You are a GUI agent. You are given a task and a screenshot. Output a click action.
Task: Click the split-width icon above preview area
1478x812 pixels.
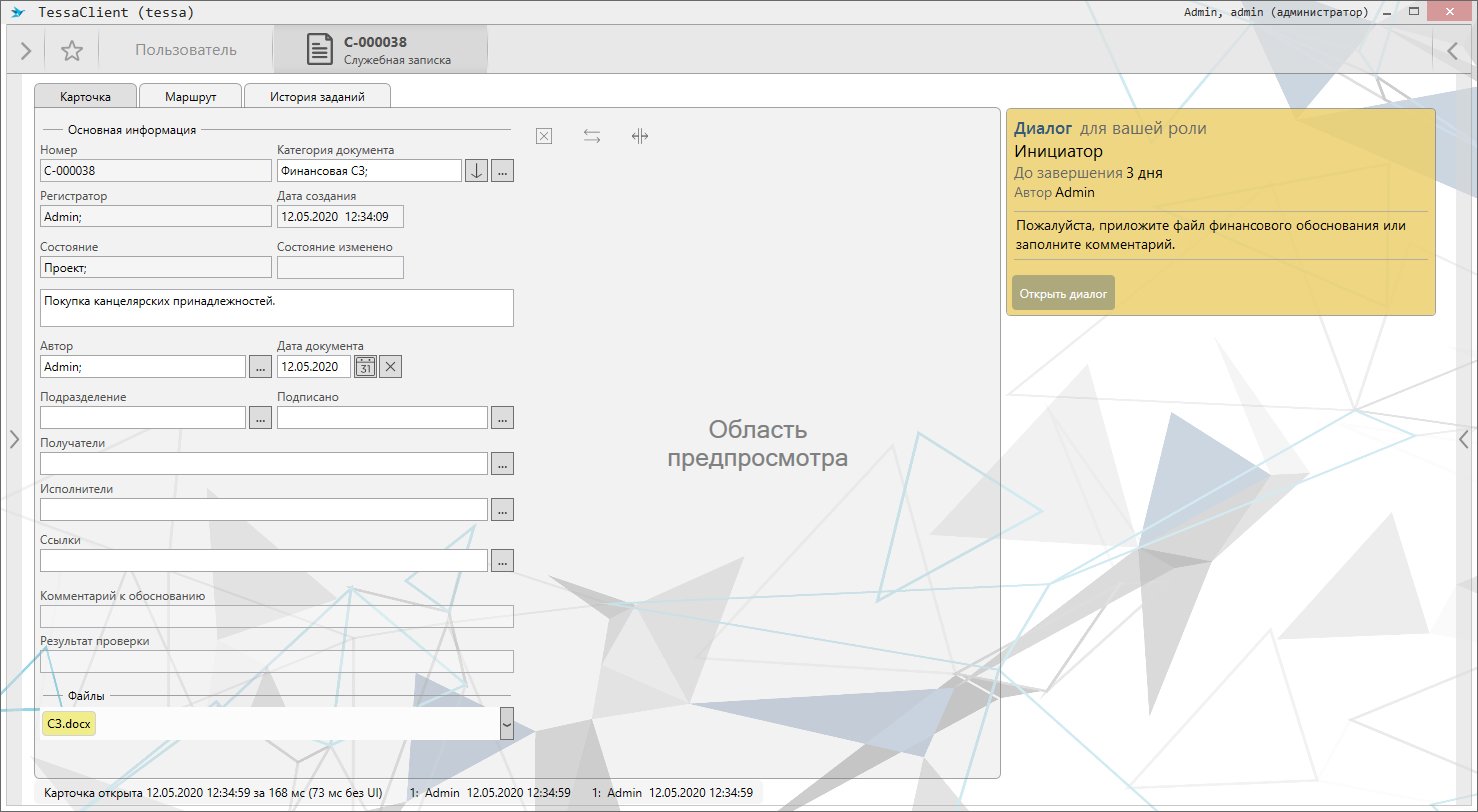click(x=640, y=137)
